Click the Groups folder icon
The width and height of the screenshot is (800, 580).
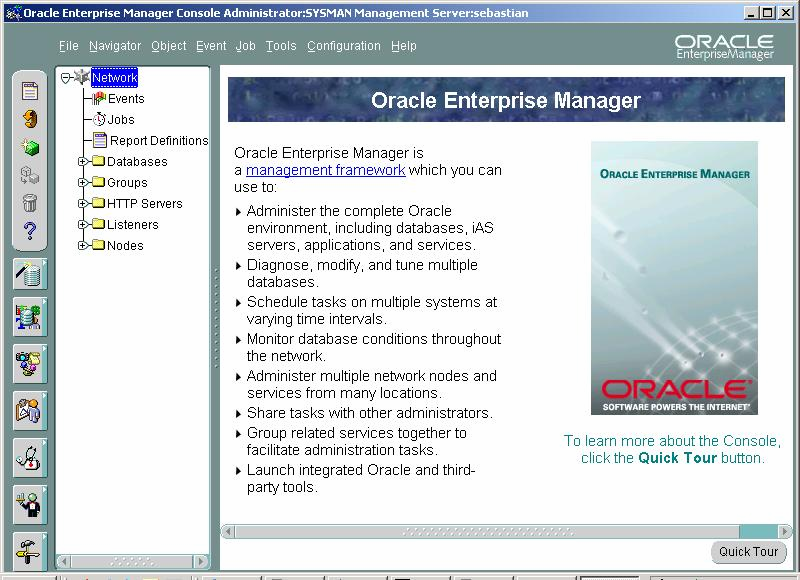point(98,182)
